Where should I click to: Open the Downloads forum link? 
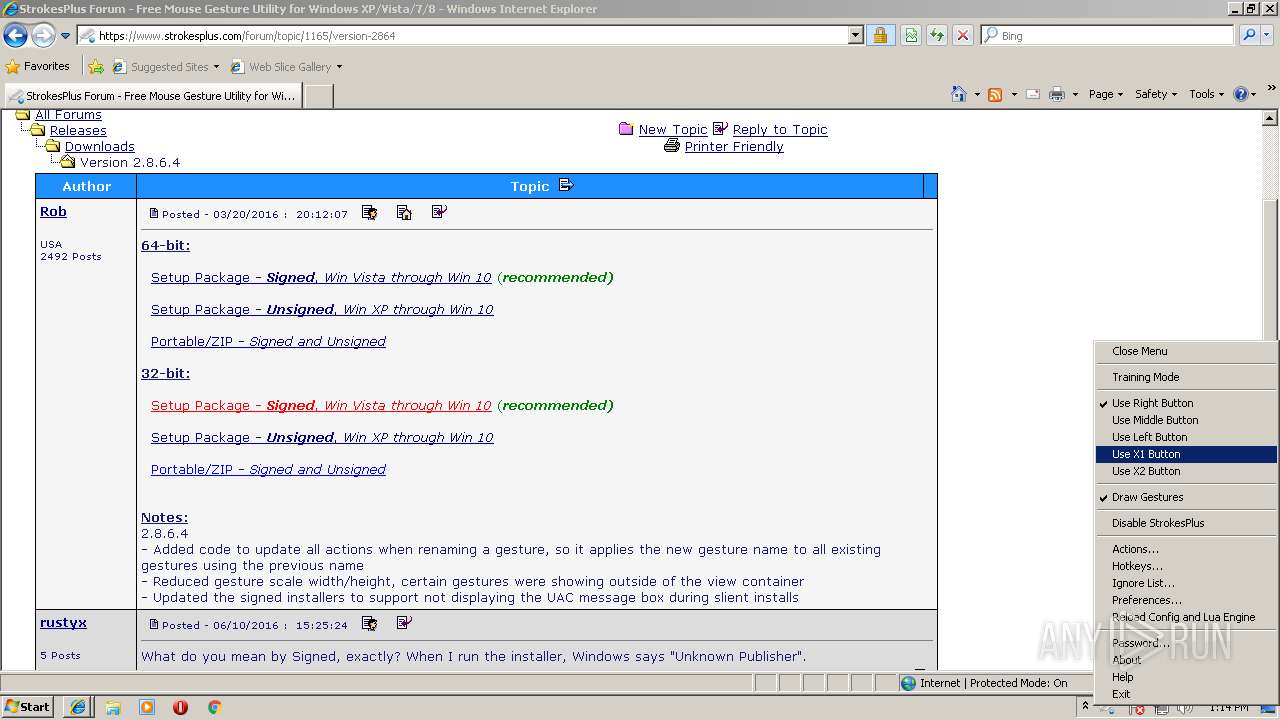point(99,146)
